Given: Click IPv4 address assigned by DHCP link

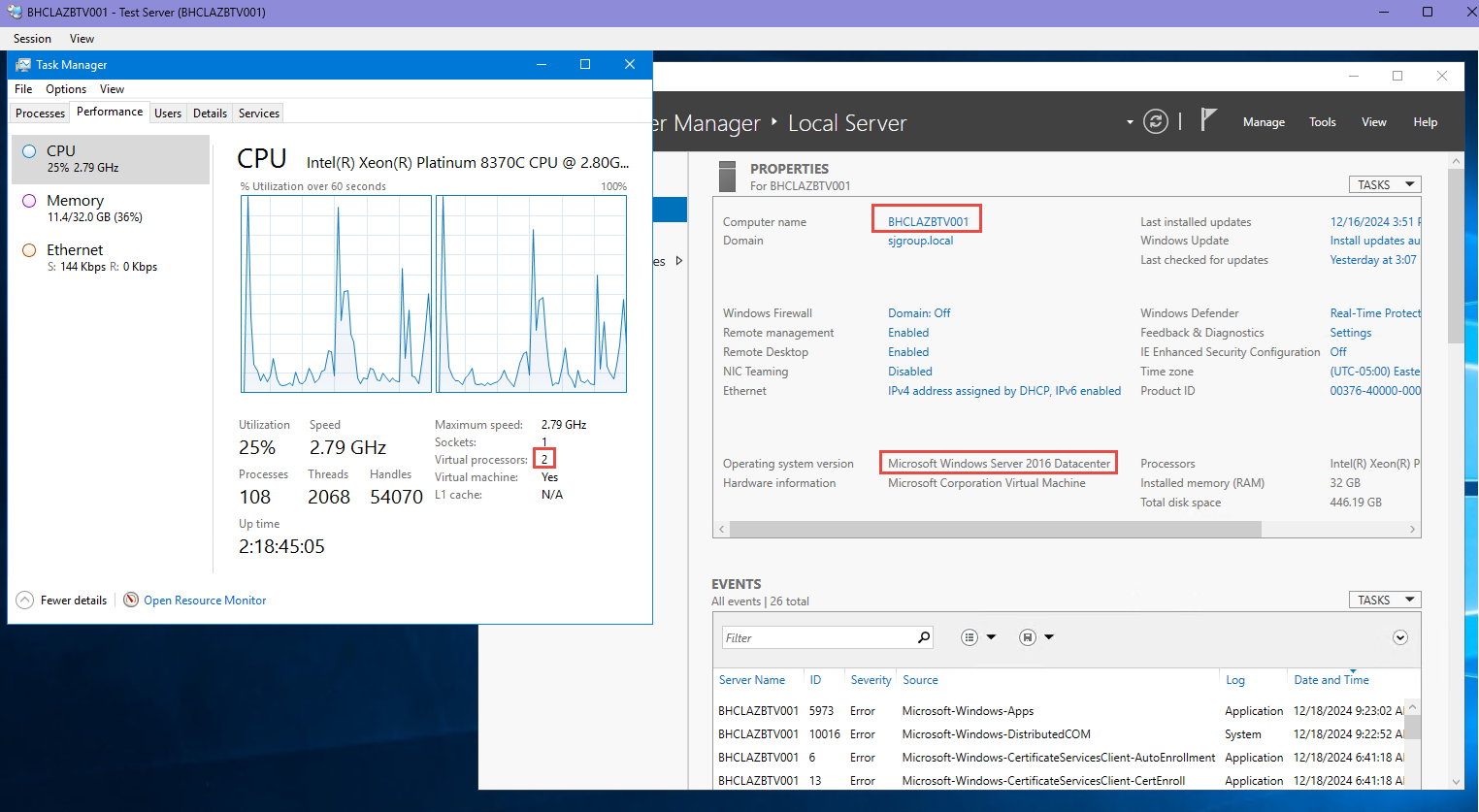Looking at the screenshot, I should click(x=1004, y=391).
